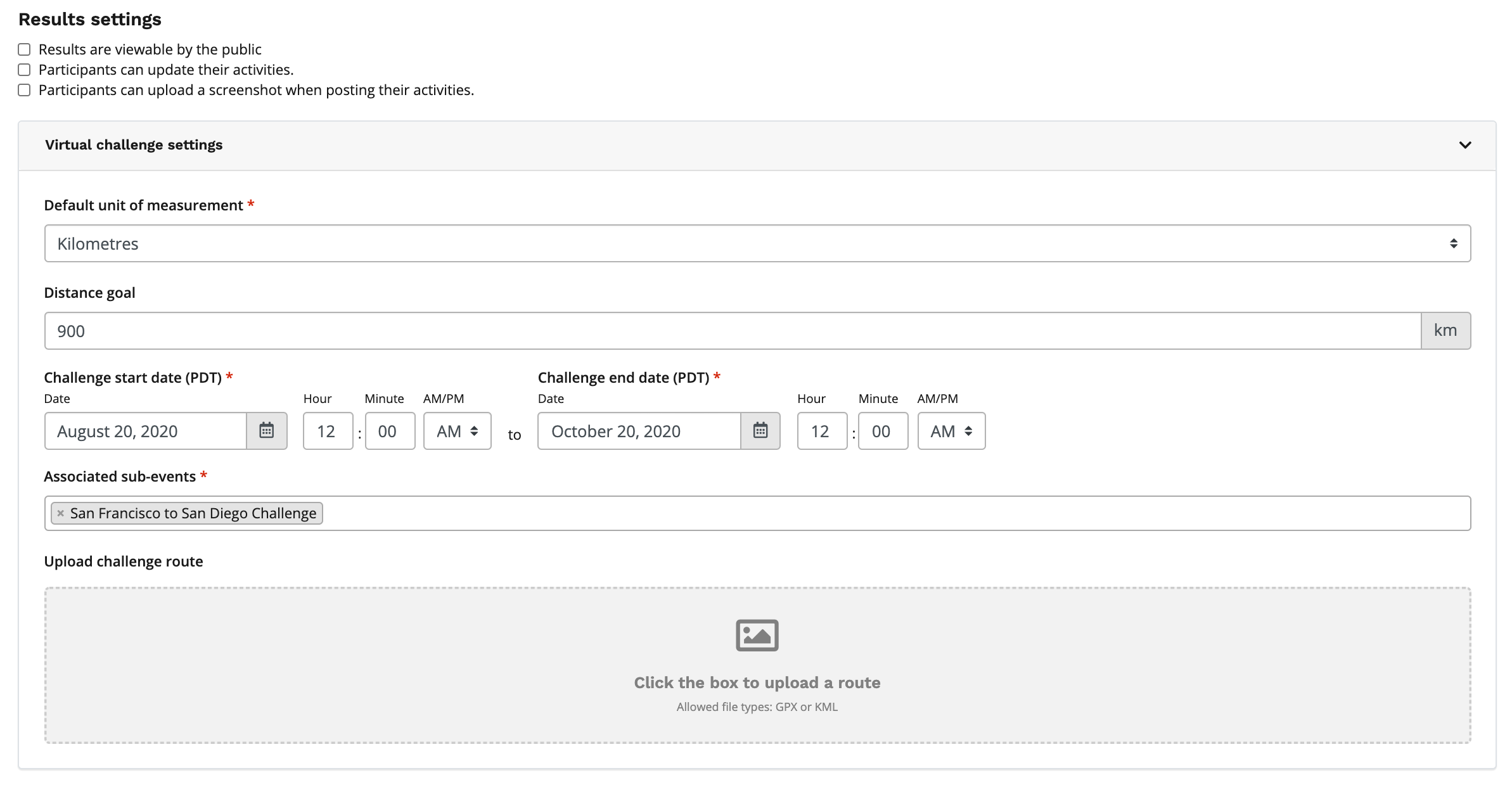Click the October 20, 2020 date field
Screen dimensions: 1512x787
[639, 431]
